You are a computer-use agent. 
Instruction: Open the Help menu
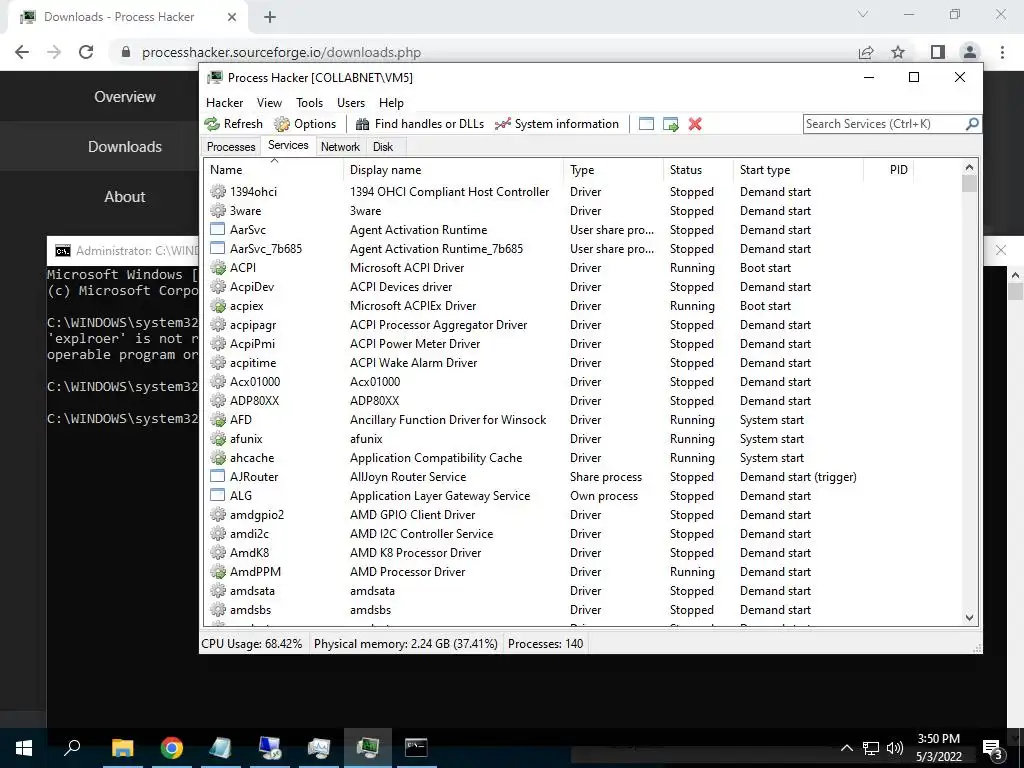tap(391, 103)
